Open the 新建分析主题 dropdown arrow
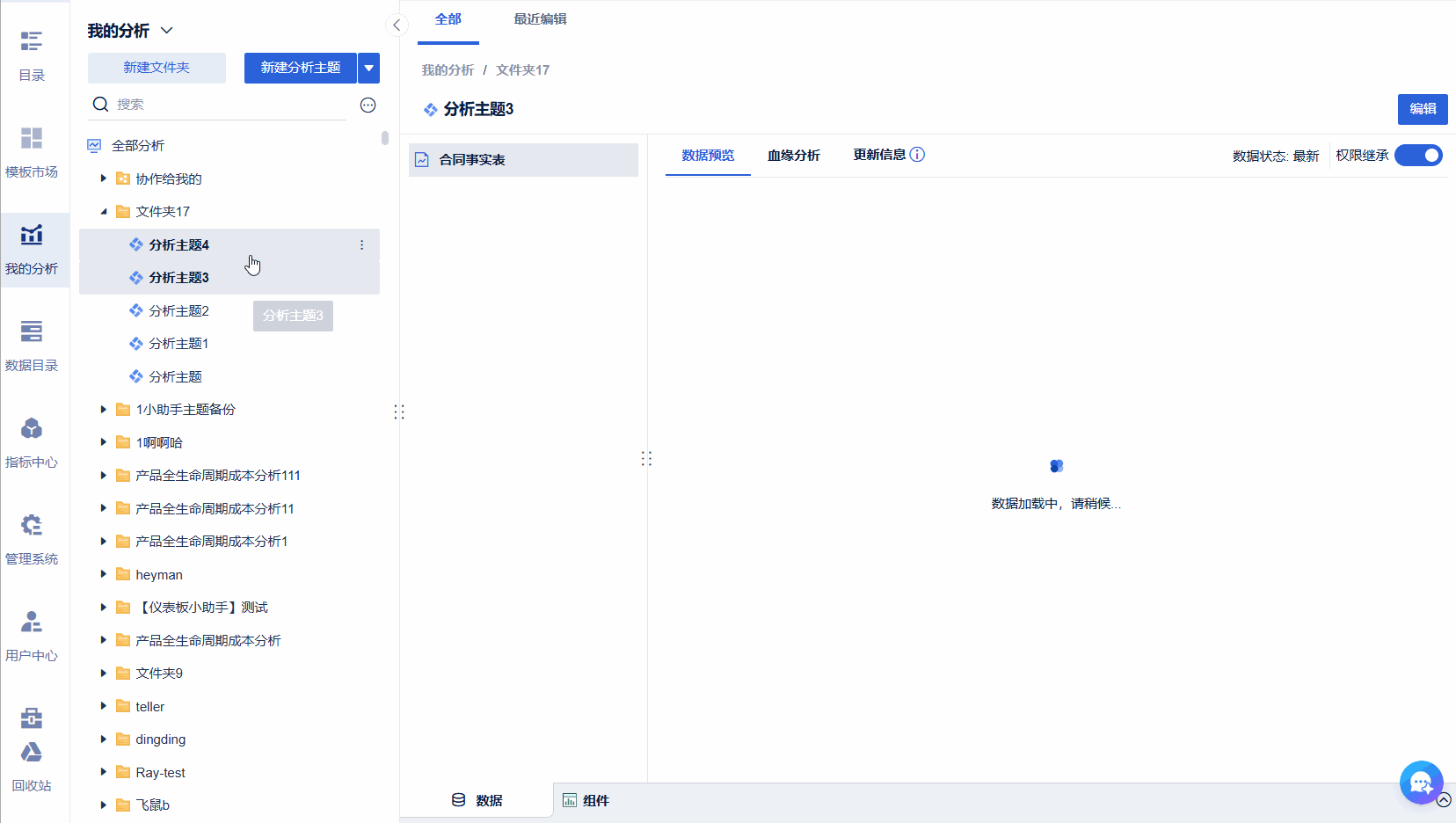Image resolution: width=1456 pixels, height=823 pixels. tap(369, 68)
